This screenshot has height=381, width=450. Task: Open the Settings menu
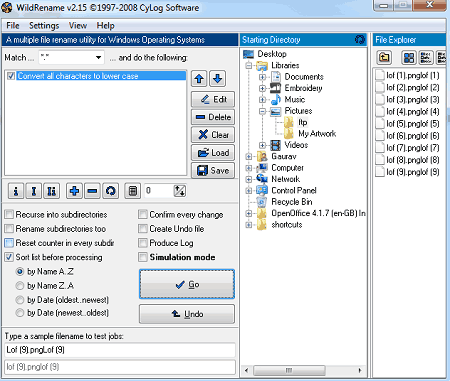click(44, 26)
